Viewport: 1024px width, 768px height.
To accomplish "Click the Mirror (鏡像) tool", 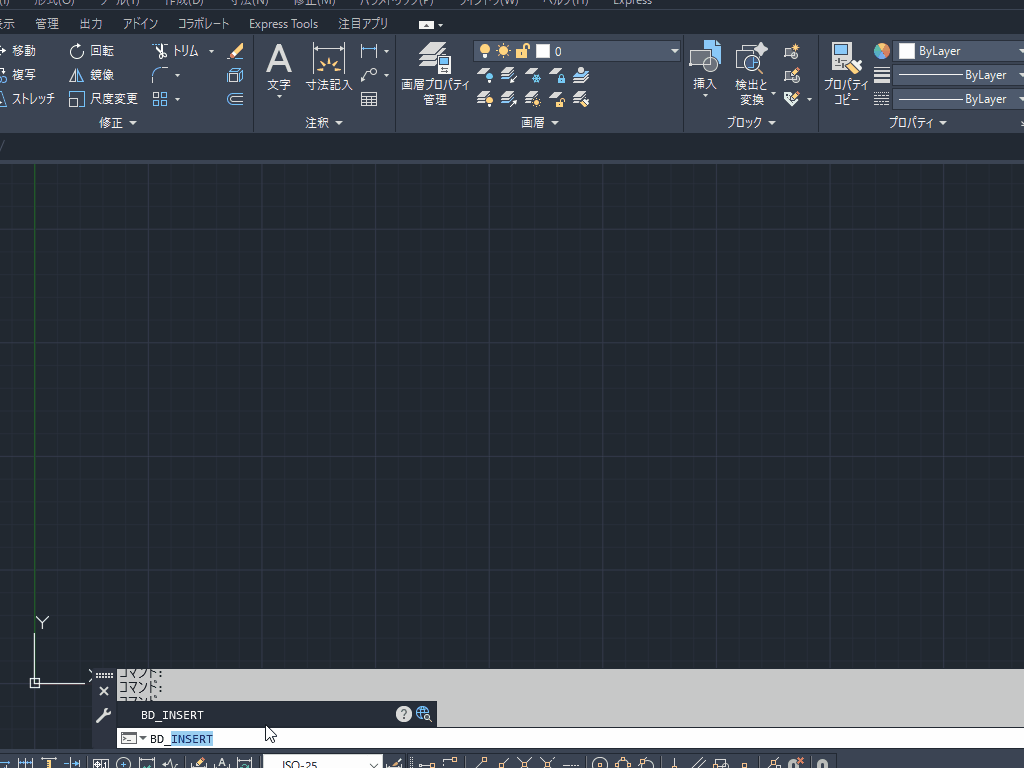I will pos(91,75).
